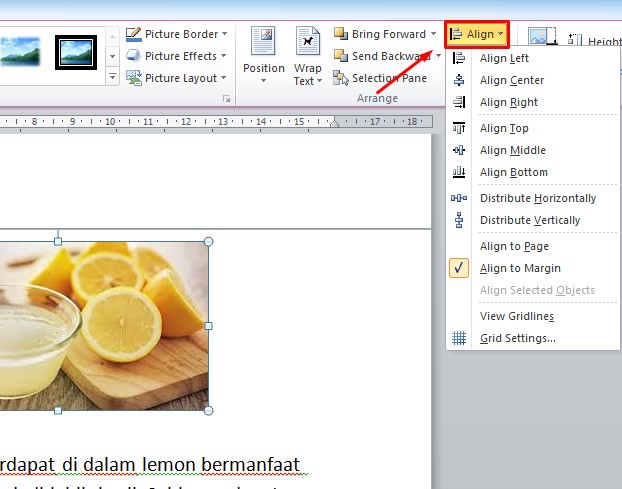This screenshot has width=622, height=489.
Task: Open Grid Settings... dialog
Action: pyautogui.click(x=518, y=338)
